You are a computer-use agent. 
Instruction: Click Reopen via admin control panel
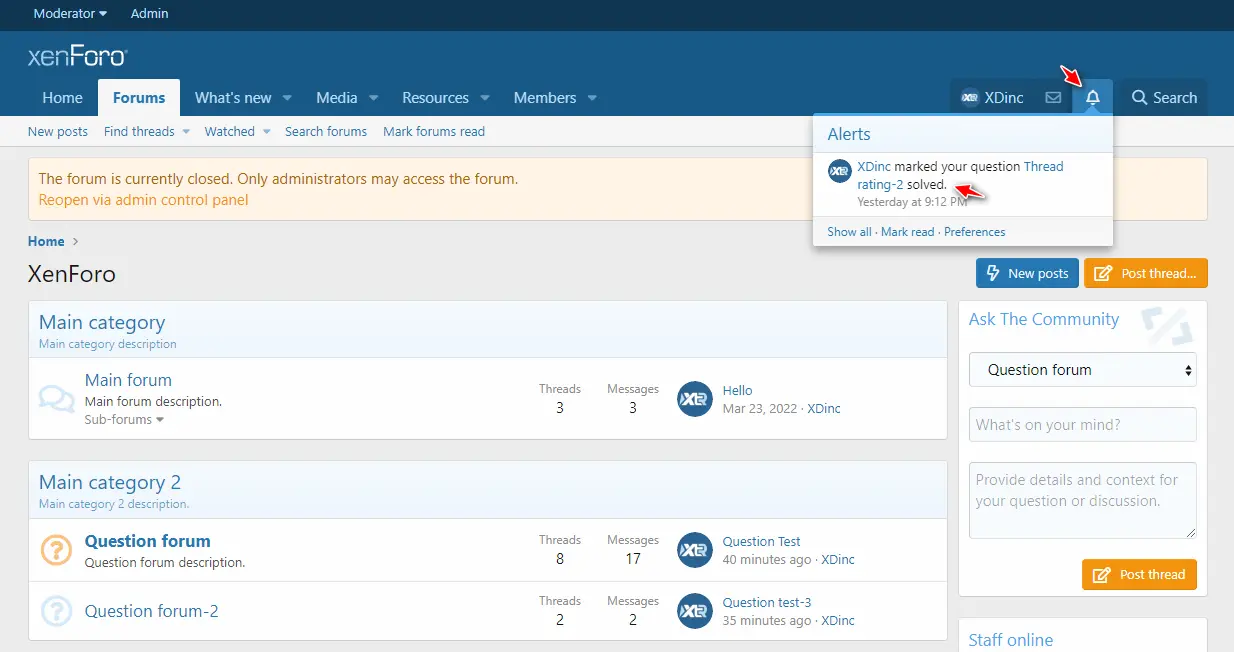pyautogui.click(x=143, y=200)
